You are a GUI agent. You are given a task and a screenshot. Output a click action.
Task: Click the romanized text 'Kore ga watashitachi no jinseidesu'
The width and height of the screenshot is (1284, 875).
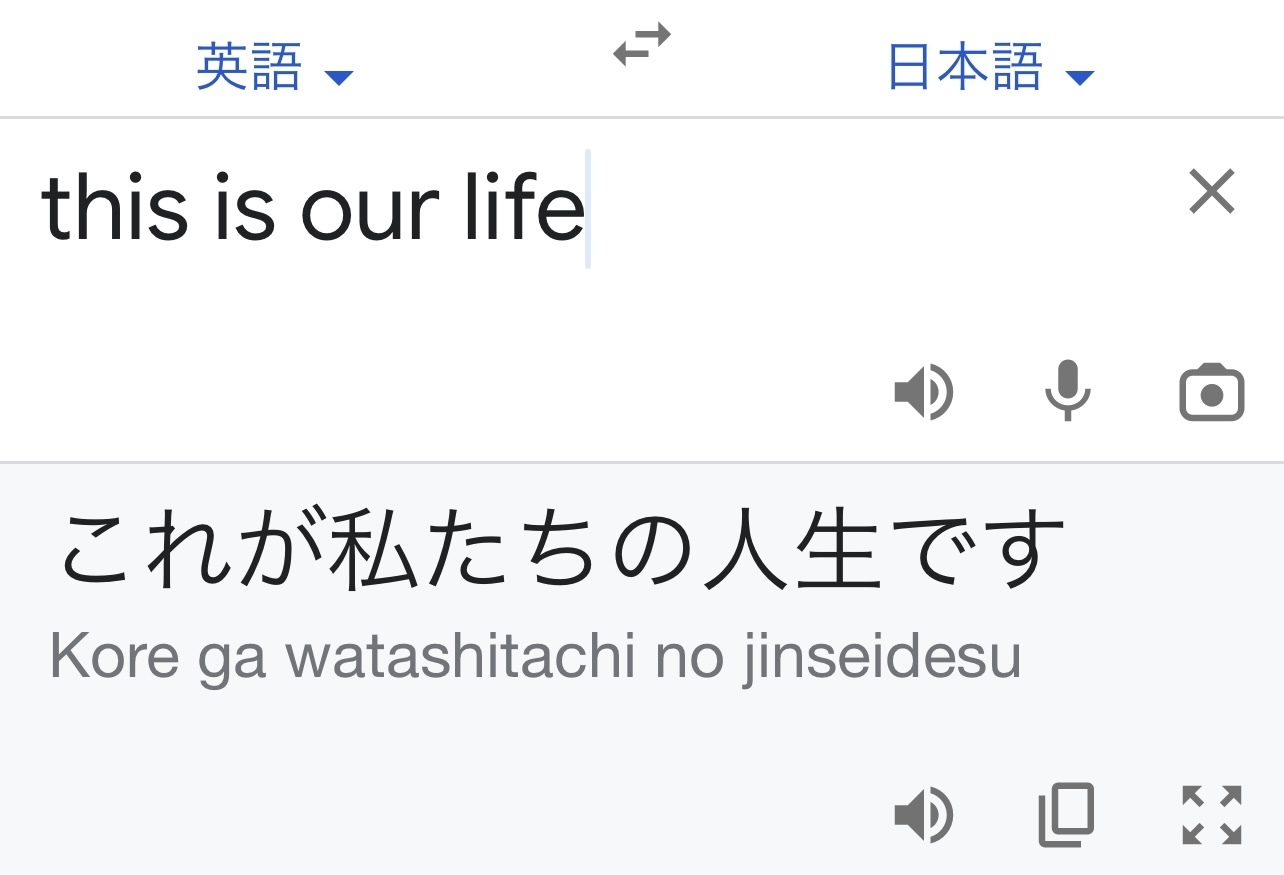tap(535, 659)
